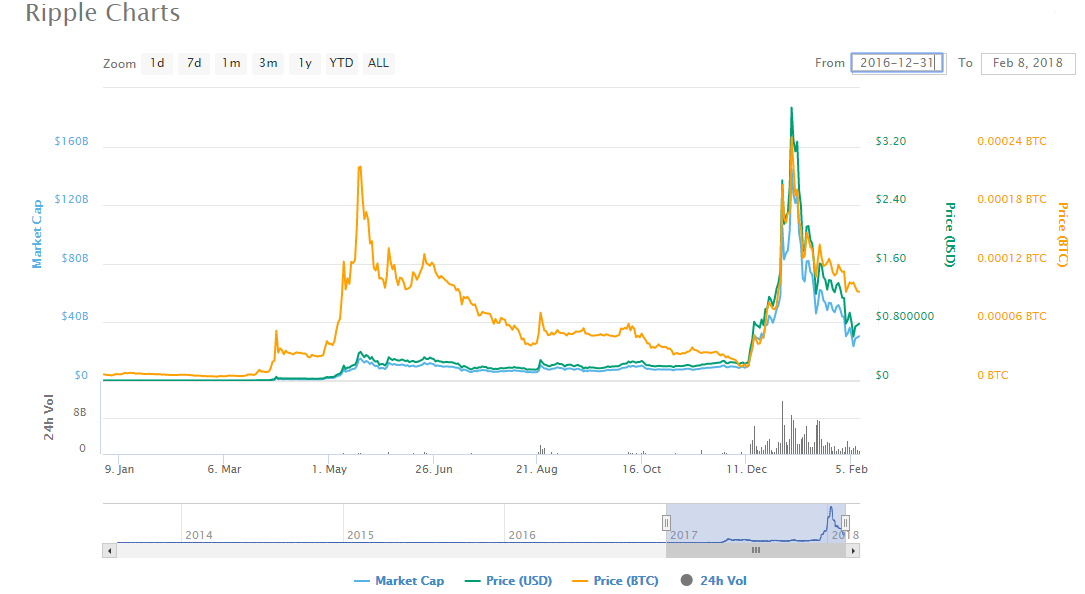Click the To date field

pyautogui.click(x=1028, y=63)
